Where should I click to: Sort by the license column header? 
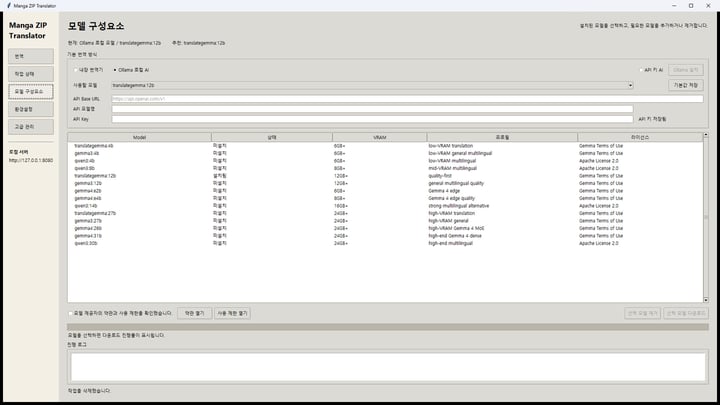click(640, 137)
